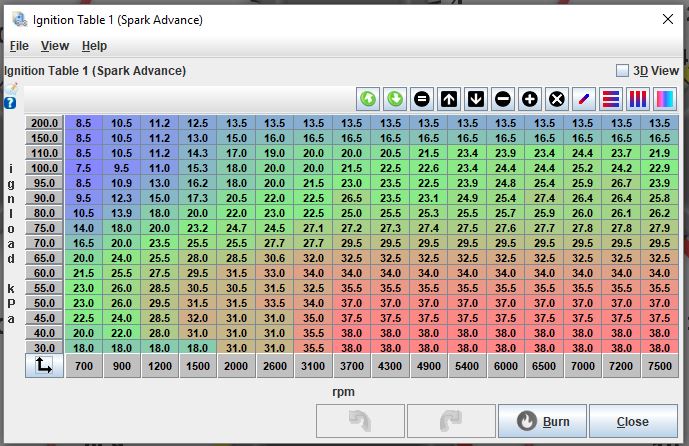Select the 200.0 kPa row header
The height and width of the screenshot is (446, 689).
point(44,123)
